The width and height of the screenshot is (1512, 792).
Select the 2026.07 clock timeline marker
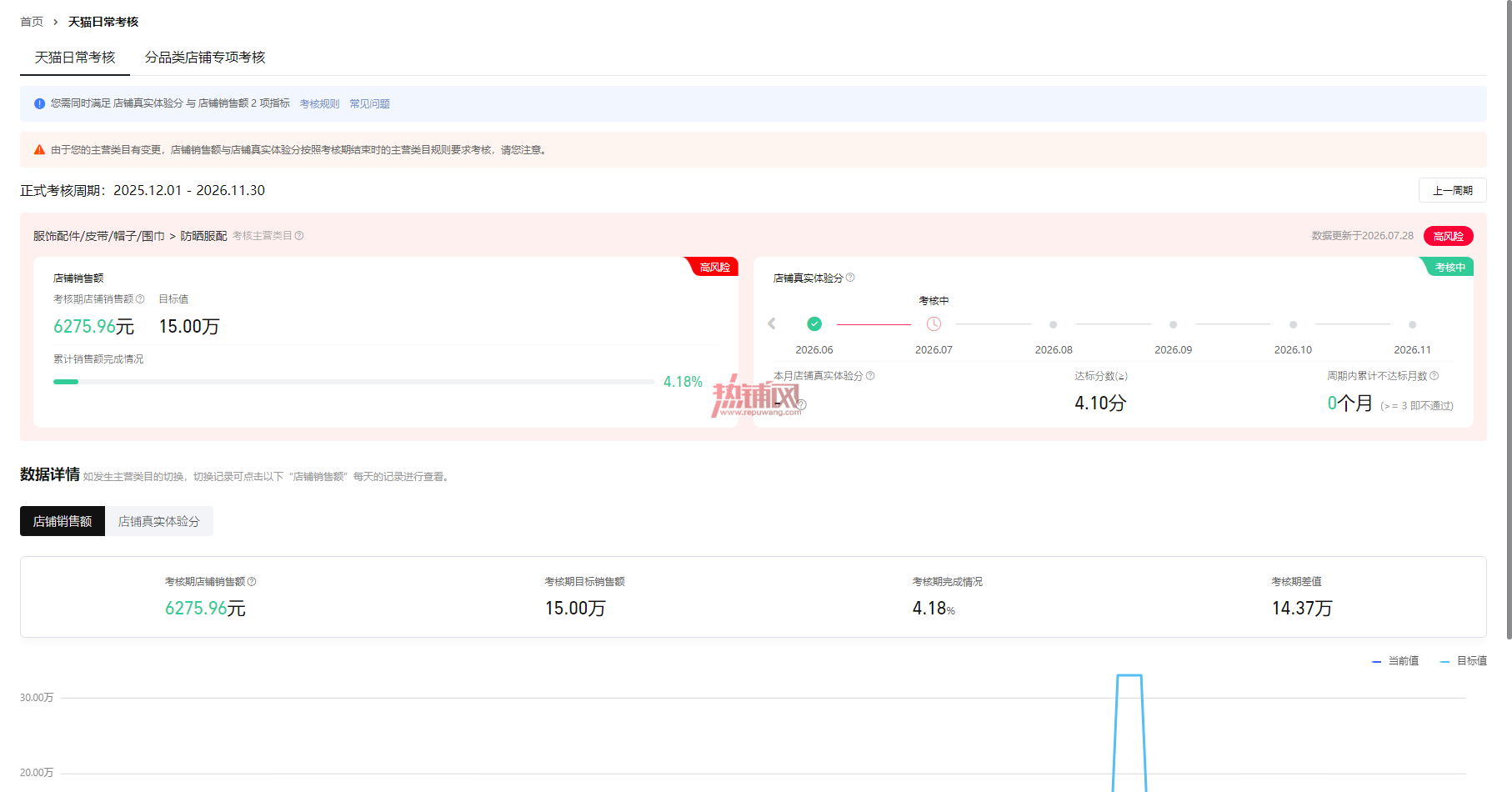click(x=934, y=324)
